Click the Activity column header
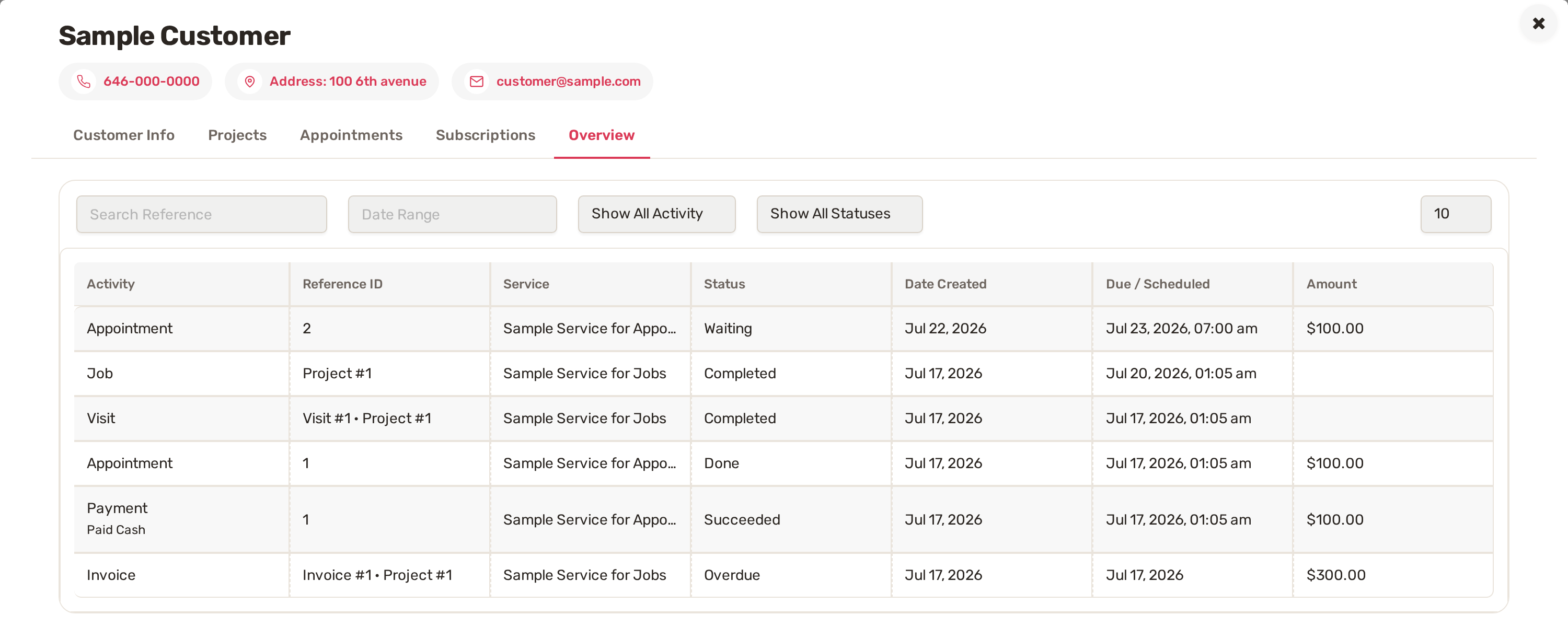The height and width of the screenshot is (627, 1568). point(181,284)
